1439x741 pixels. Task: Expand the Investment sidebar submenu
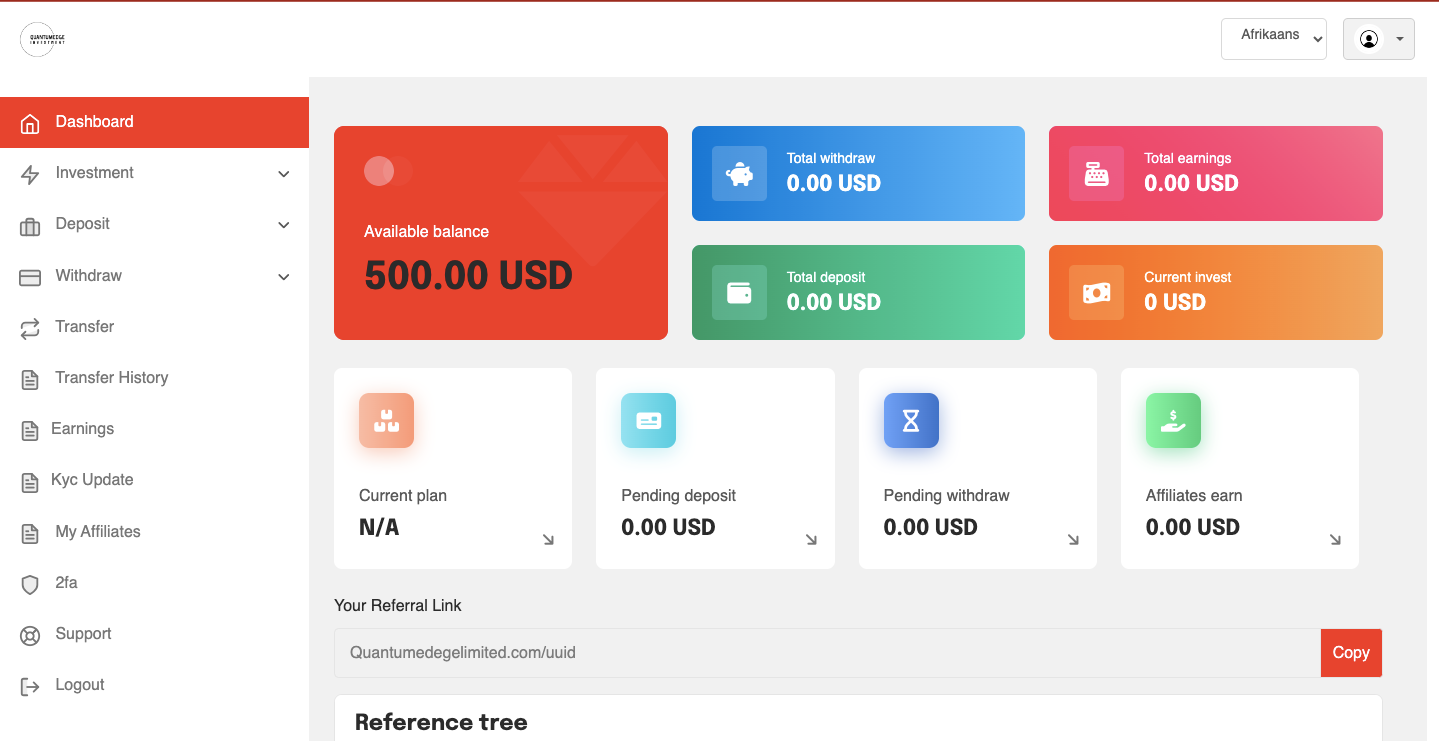pos(283,174)
